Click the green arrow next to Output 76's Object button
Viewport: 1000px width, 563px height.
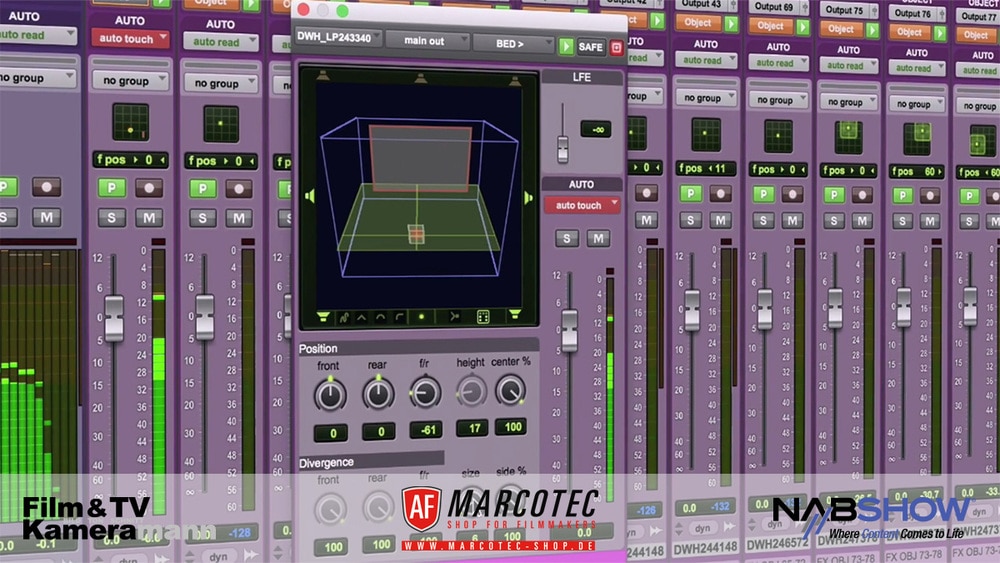tap(940, 33)
